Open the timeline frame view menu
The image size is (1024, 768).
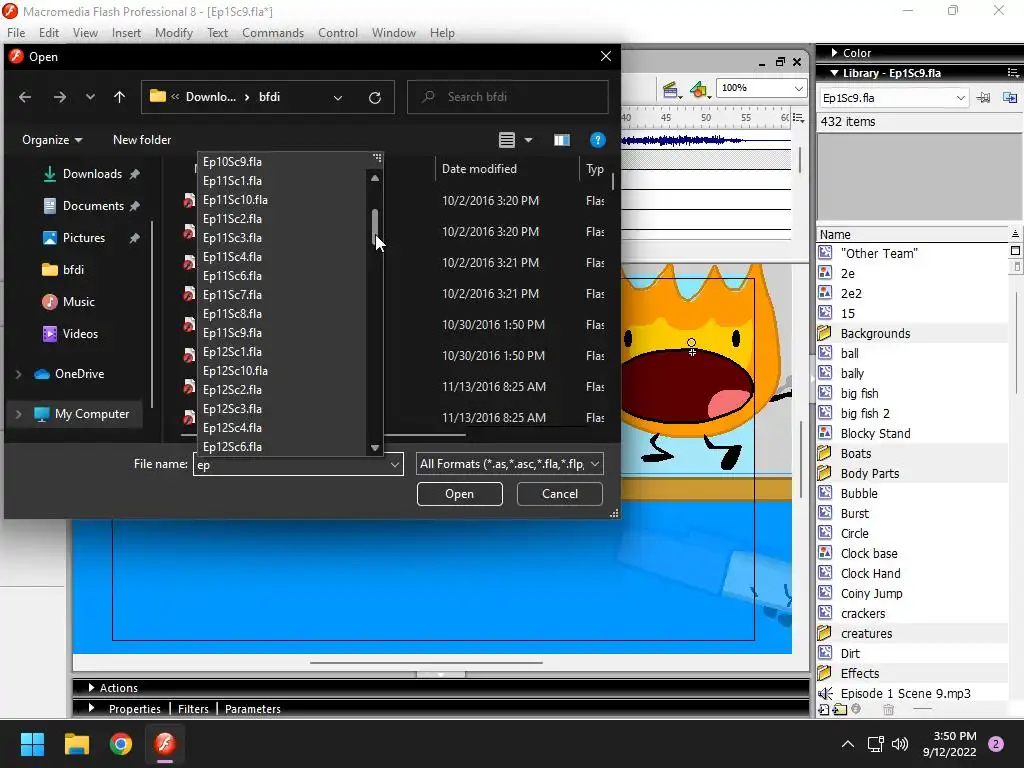(799, 118)
